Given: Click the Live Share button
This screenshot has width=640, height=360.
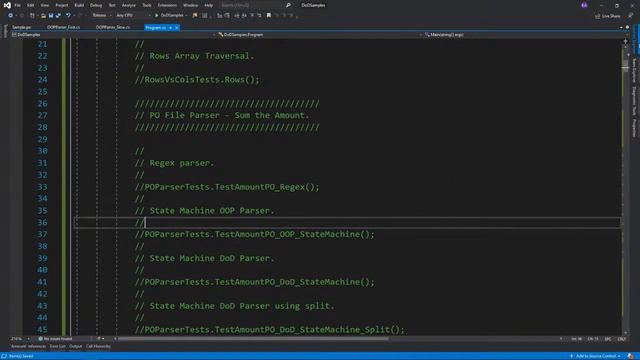Looking at the screenshot, I should click(x=608, y=16).
